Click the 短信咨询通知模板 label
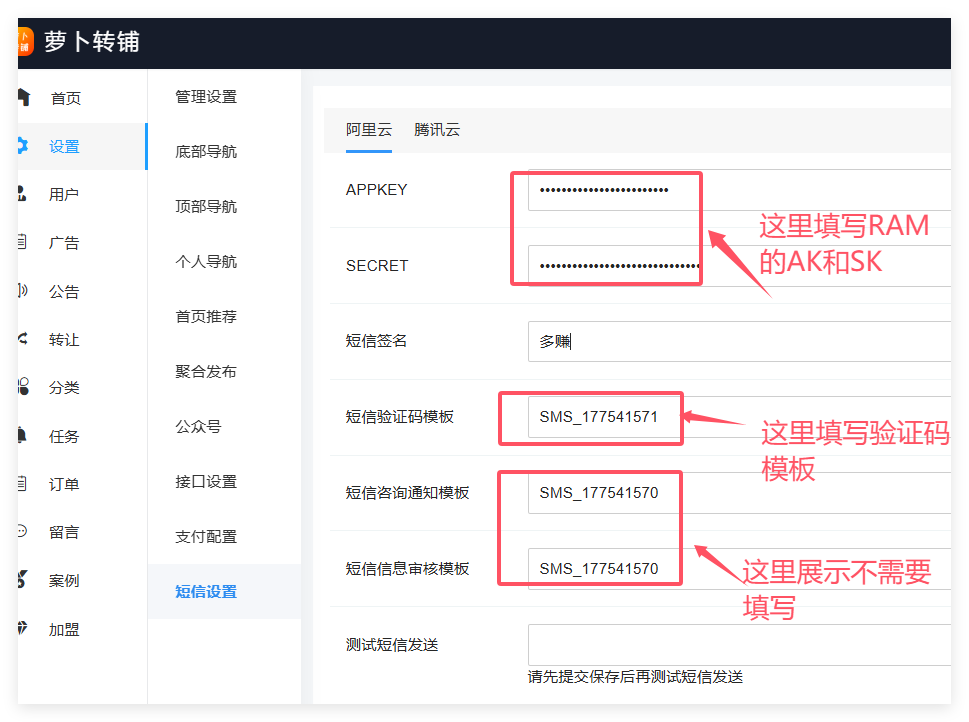This screenshot has height=722, width=969. [407, 493]
